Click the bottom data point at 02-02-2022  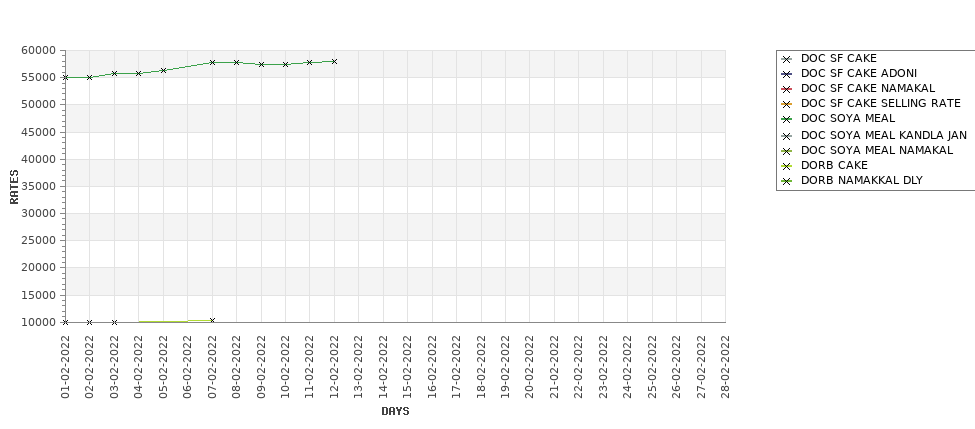[90, 323]
